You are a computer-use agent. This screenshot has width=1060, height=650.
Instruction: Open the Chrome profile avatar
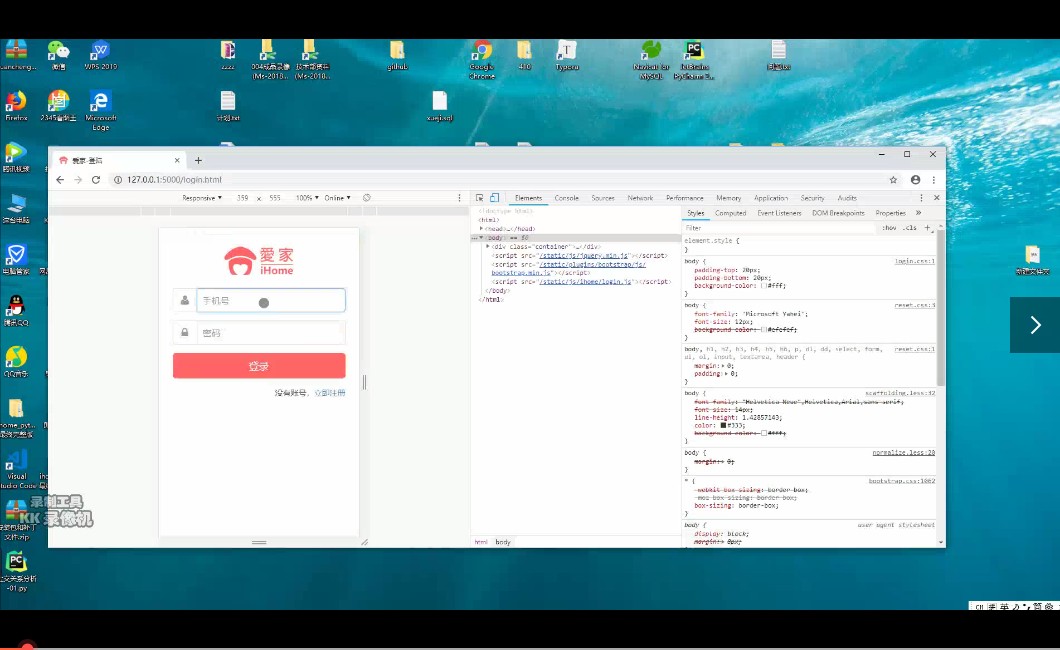(915, 180)
